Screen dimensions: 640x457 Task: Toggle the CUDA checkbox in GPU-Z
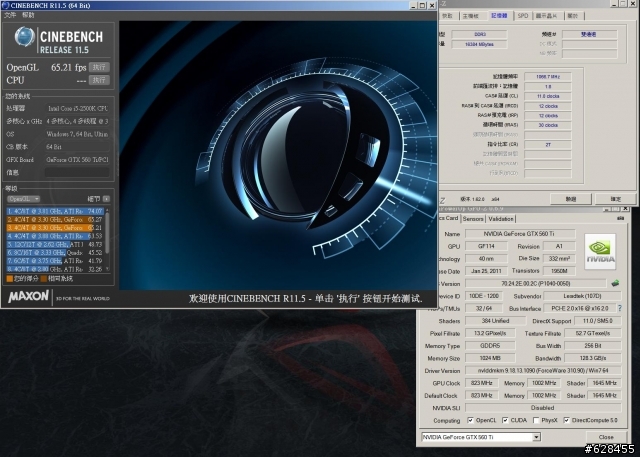click(x=505, y=420)
